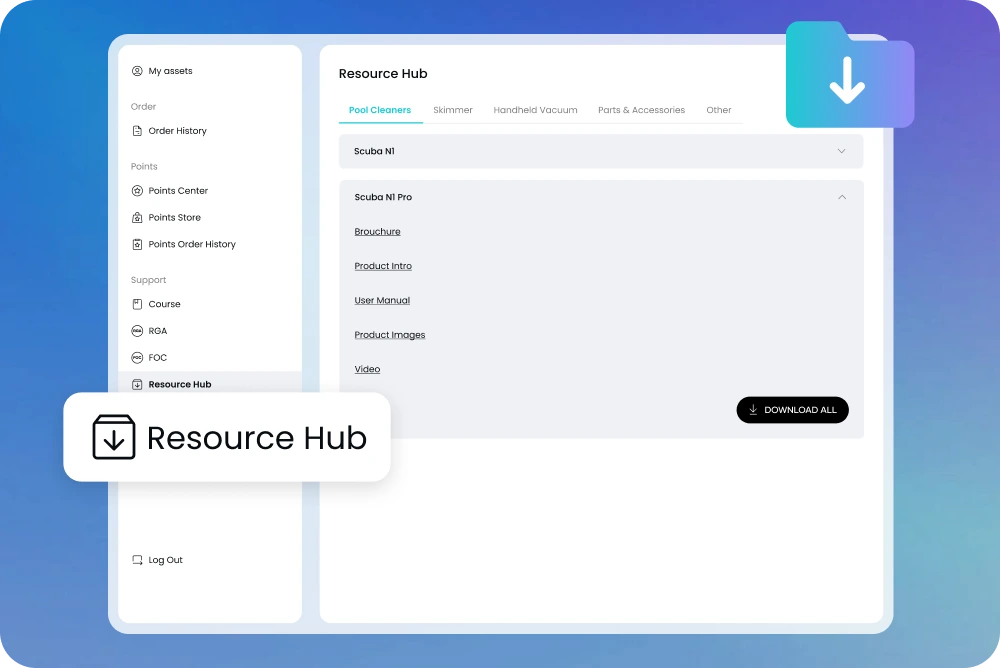Click the large download folder icon
1000x668 pixels.
(849, 77)
